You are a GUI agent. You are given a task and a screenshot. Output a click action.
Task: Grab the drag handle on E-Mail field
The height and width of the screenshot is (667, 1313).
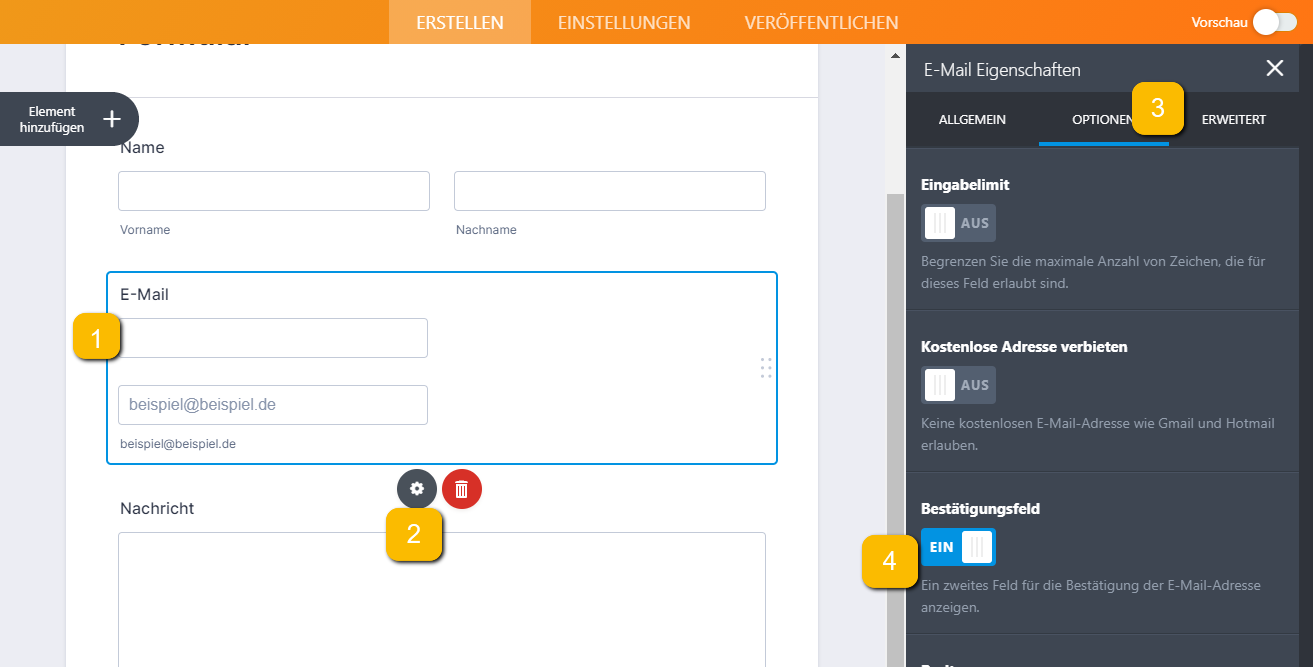766,368
